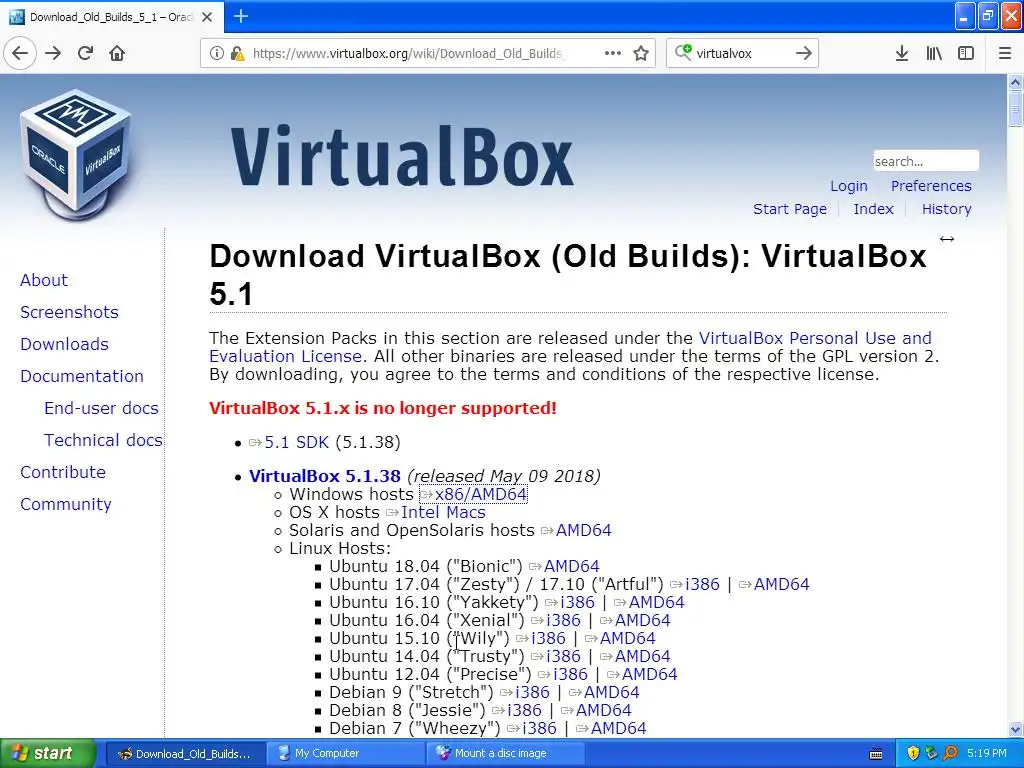Image resolution: width=1024 pixels, height=768 pixels.
Task: Click the VirtualBox cube logo
Action: click(76, 155)
